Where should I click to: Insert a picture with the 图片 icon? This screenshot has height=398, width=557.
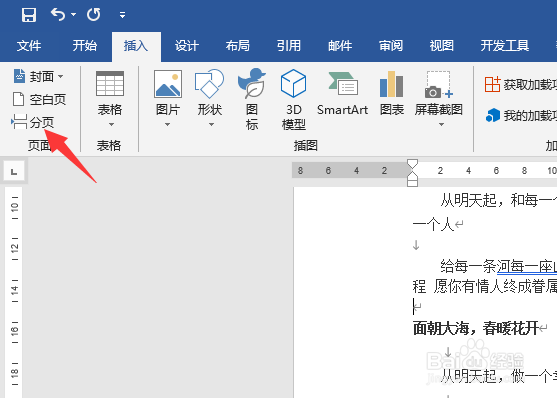pos(168,84)
